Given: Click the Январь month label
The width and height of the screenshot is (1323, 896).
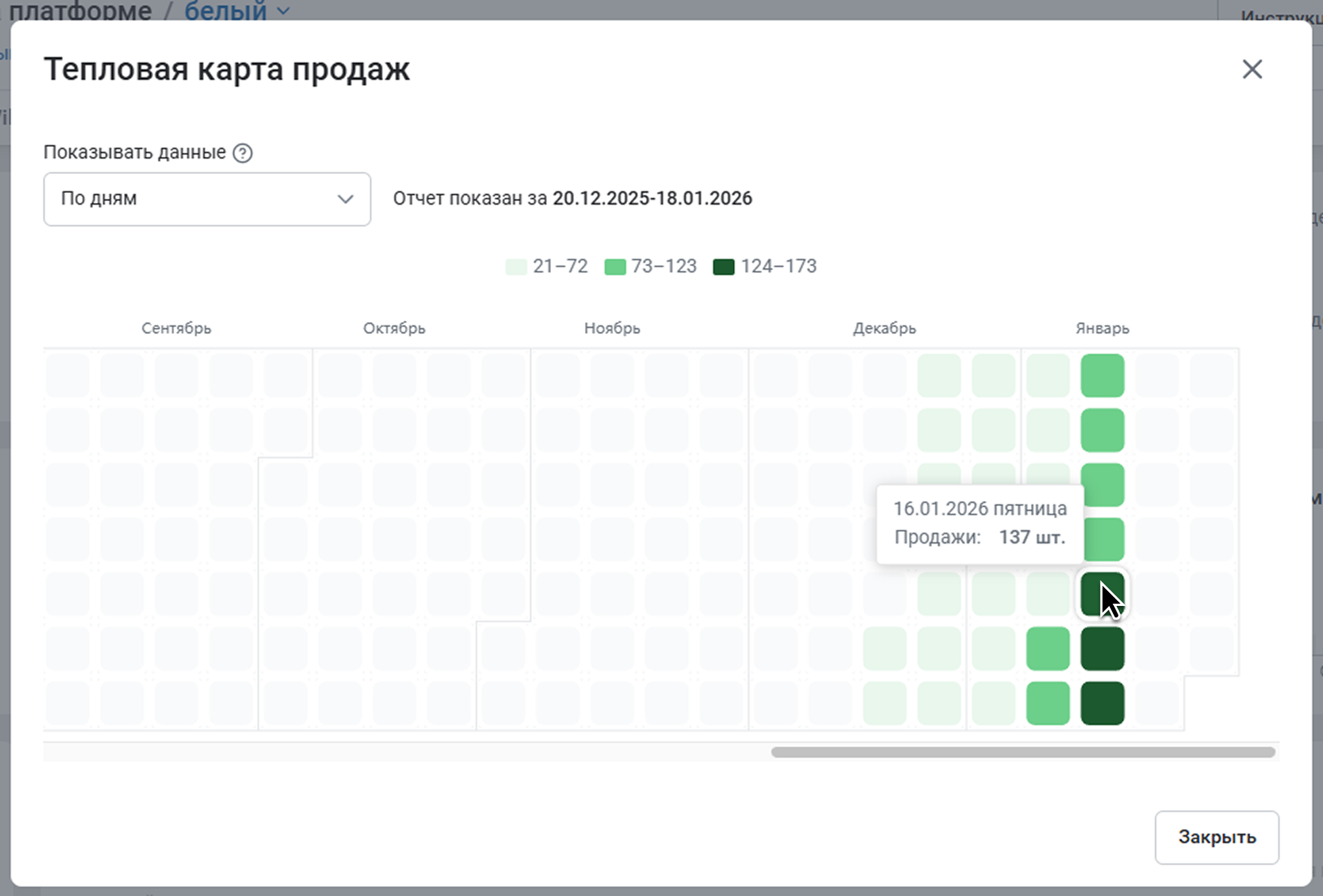Looking at the screenshot, I should coord(1102,329).
